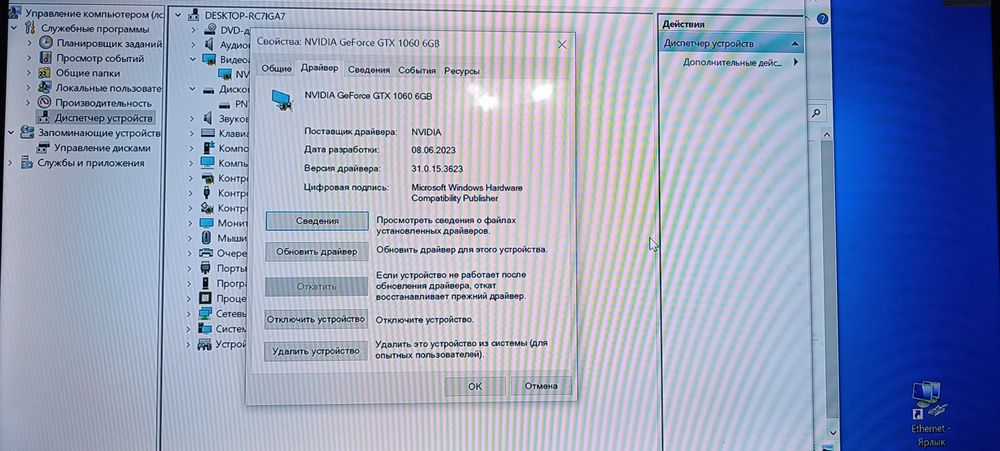Click the Клавиа keyboard category icon

[208, 133]
